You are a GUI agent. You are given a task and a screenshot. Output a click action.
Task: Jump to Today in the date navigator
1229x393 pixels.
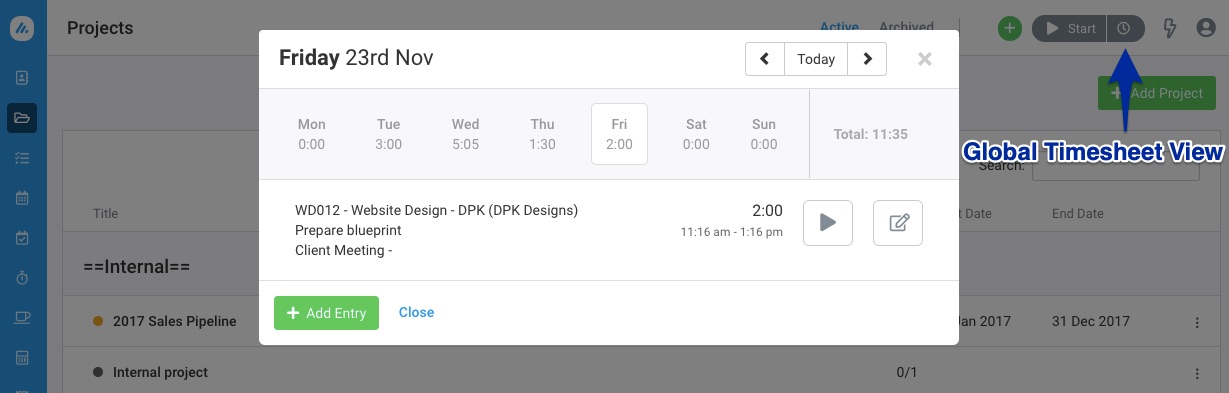(816, 59)
